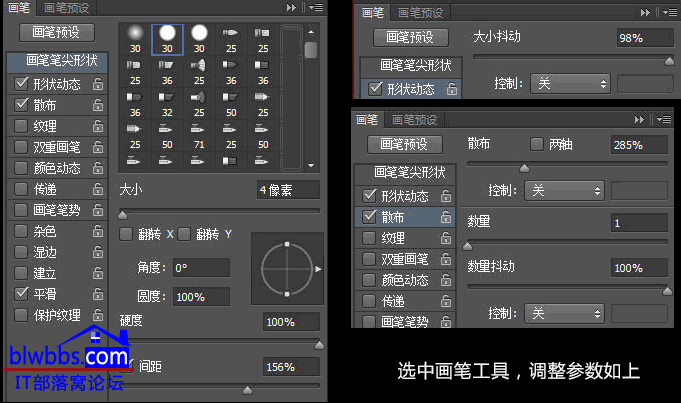Click lock icon for 纹理 in Brush Tip Shape panel
The image size is (681, 403).
pyautogui.click(x=98, y=126)
